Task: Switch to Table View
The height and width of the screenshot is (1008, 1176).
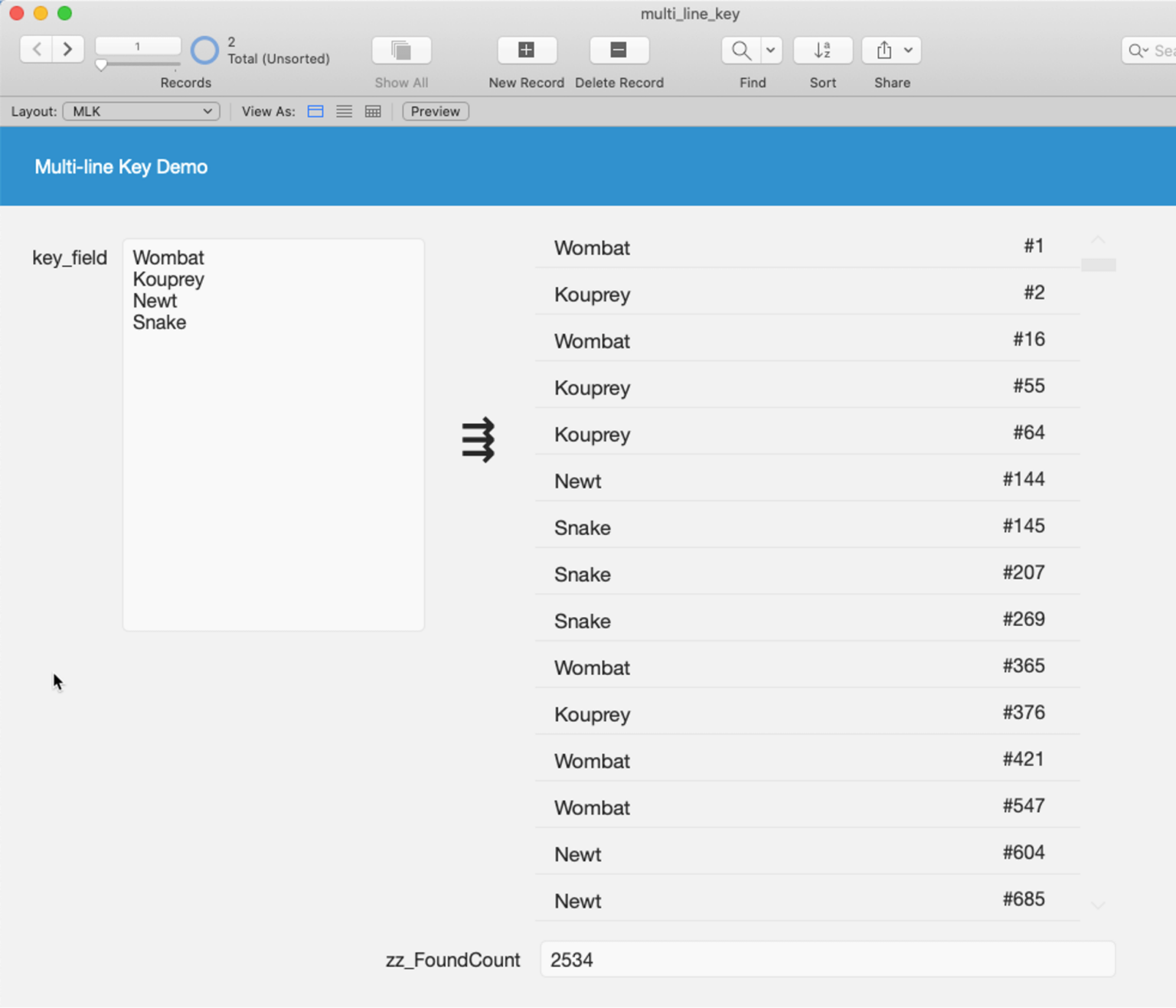Action: point(373,111)
